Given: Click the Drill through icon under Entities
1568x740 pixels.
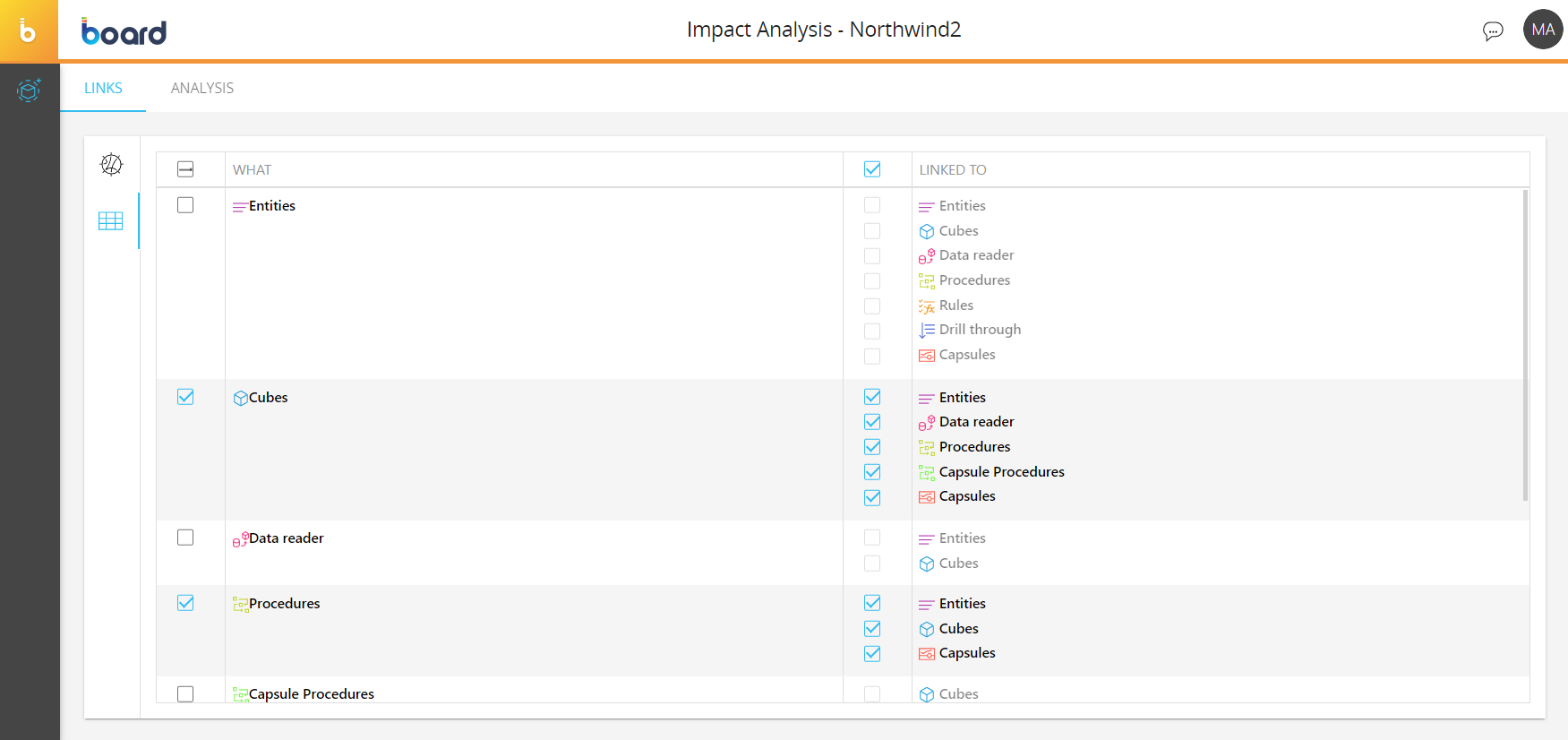Looking at the screenshot, I should point(927,331).
